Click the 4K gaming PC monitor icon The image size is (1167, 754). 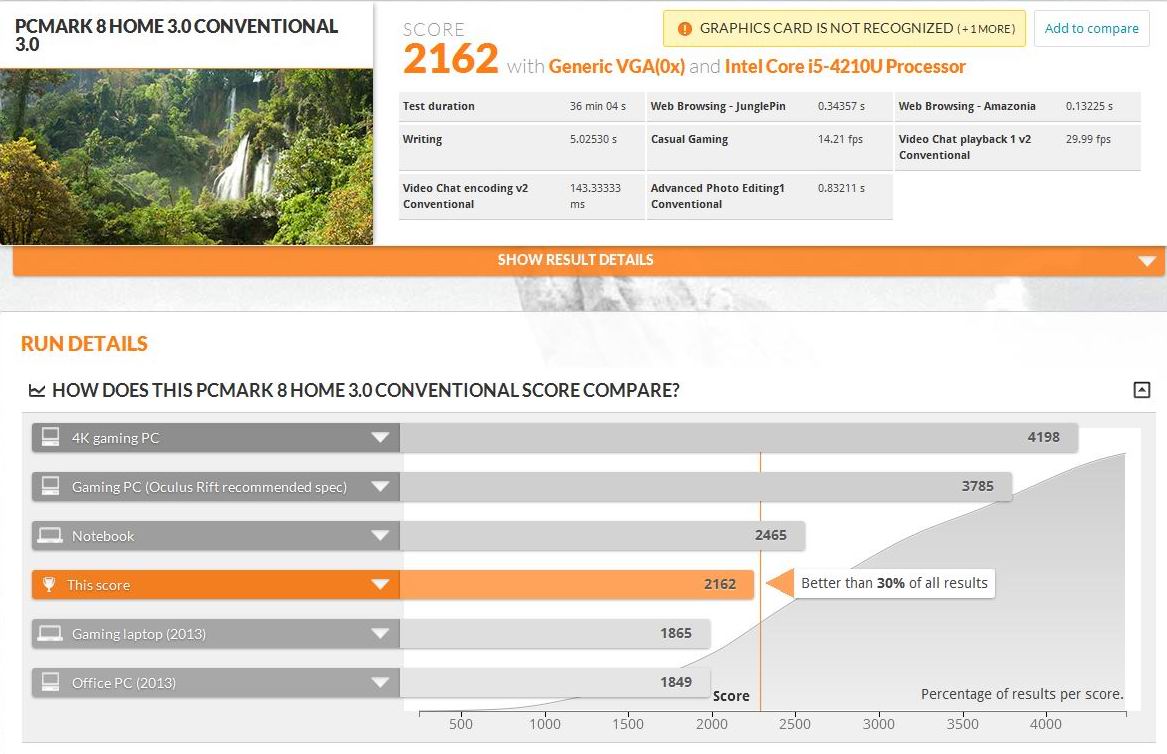pyautogui.click(x=51, y=438)
